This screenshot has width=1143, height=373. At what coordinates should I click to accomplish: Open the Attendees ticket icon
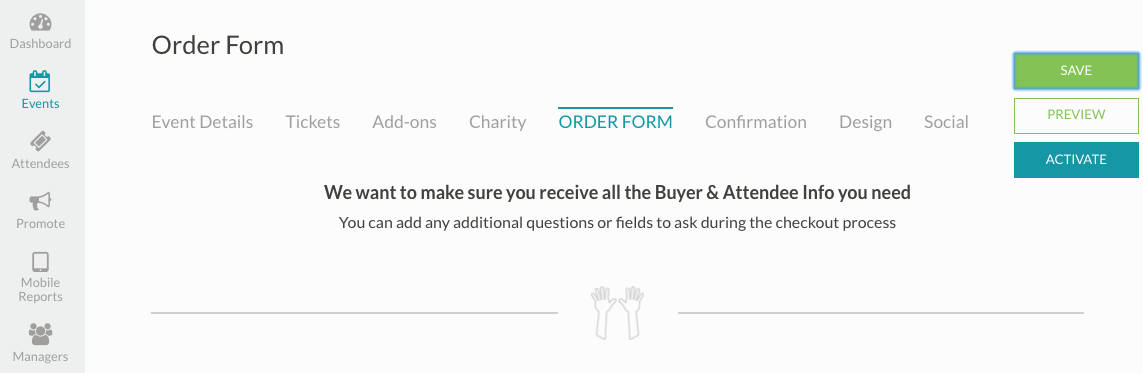[40, 141]
